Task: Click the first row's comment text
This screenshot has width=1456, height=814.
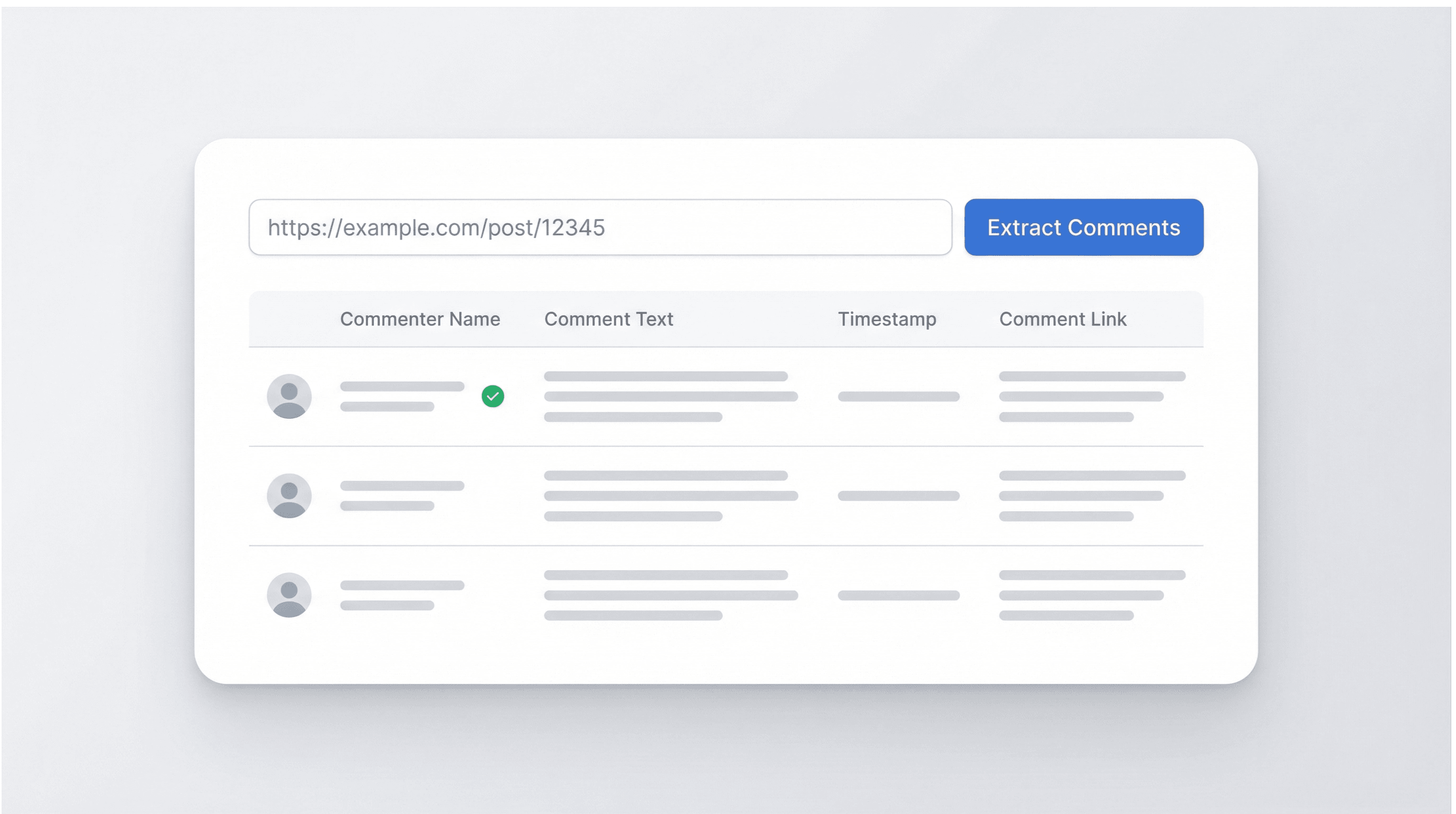Action: pos(670,396)
